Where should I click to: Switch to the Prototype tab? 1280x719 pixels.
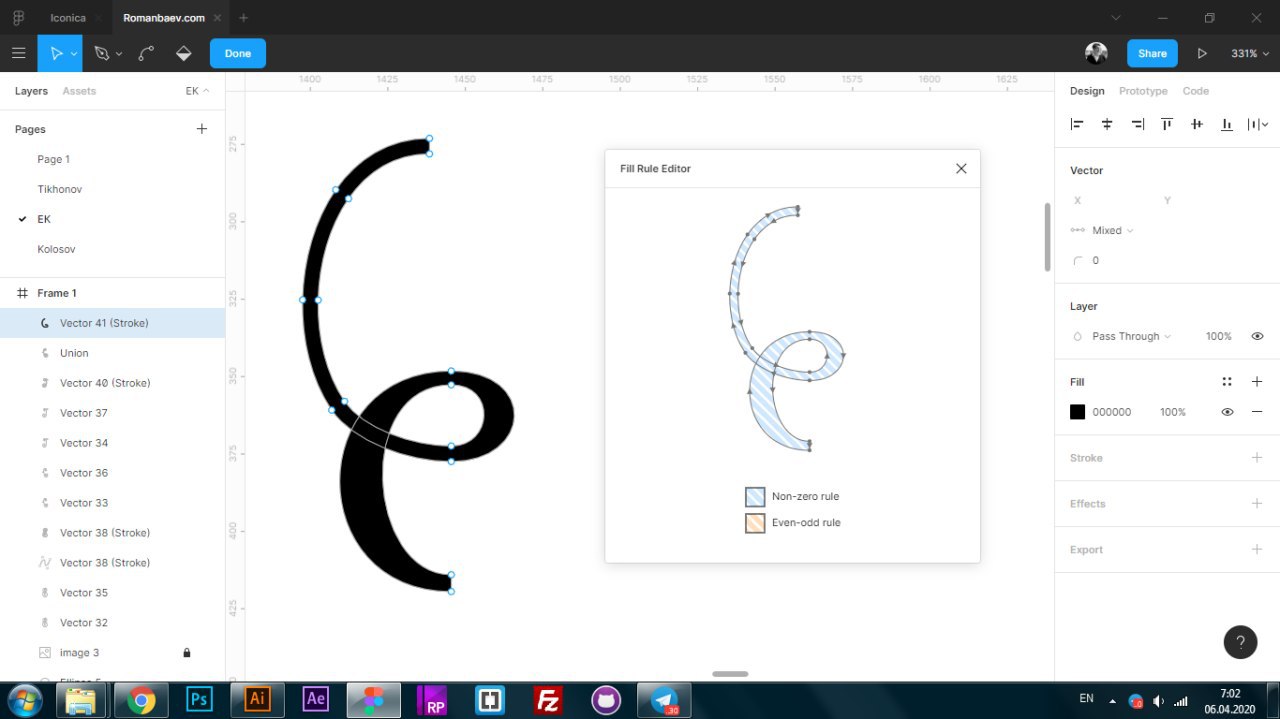[1143, 91]
